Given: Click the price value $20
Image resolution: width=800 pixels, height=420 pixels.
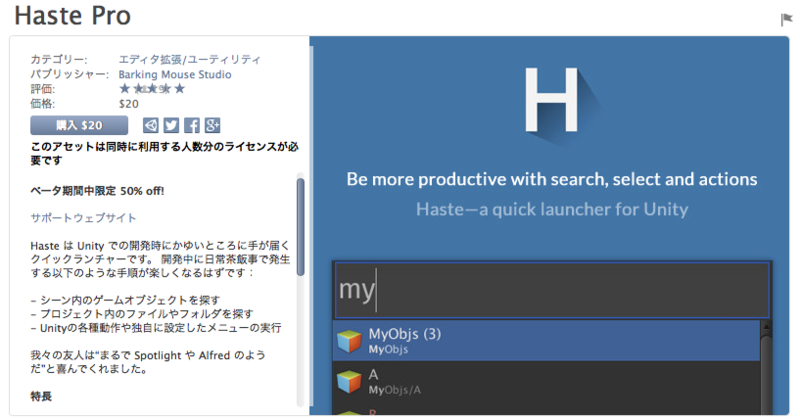Looking at the screenshot, I should [129, 104].
